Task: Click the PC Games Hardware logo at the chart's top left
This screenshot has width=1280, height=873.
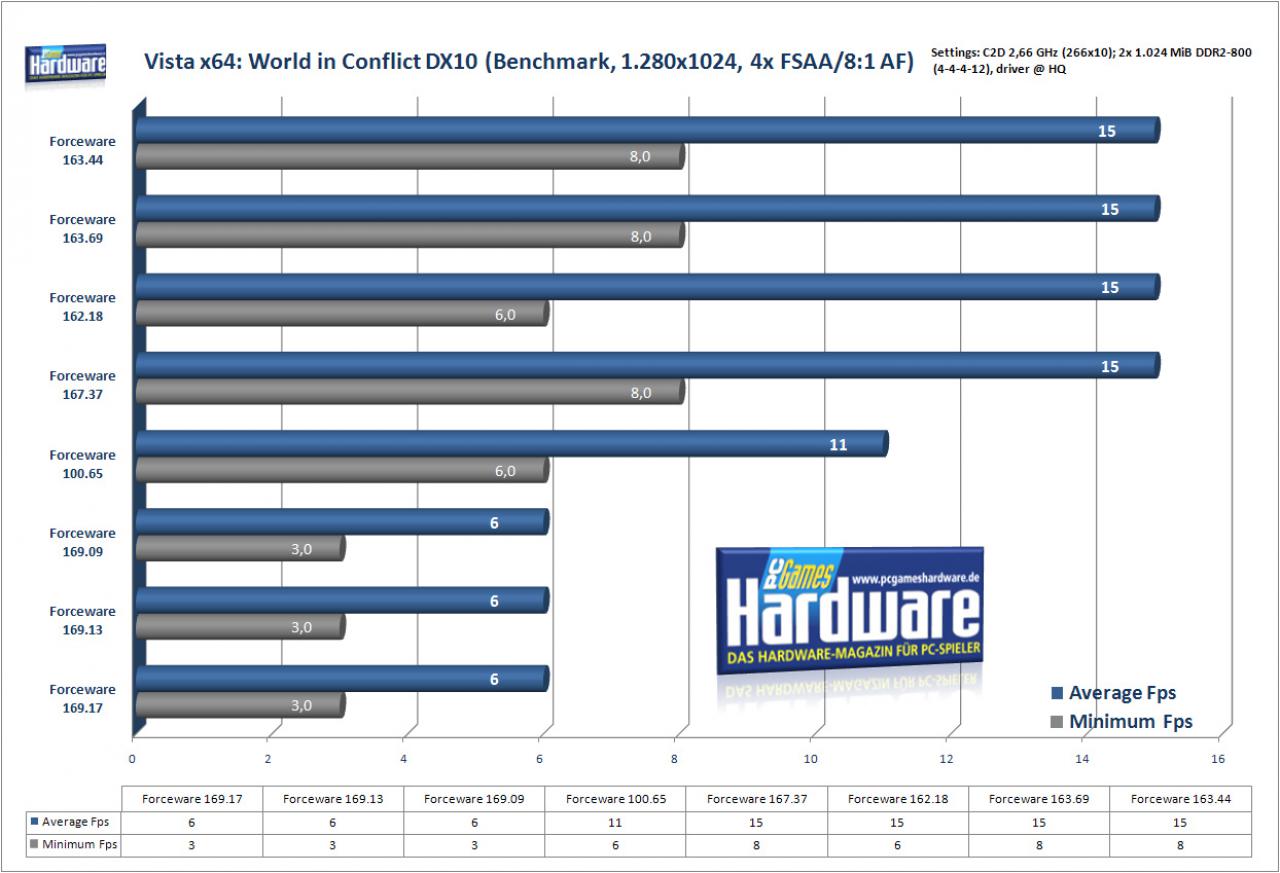Action: click(67, 65)
